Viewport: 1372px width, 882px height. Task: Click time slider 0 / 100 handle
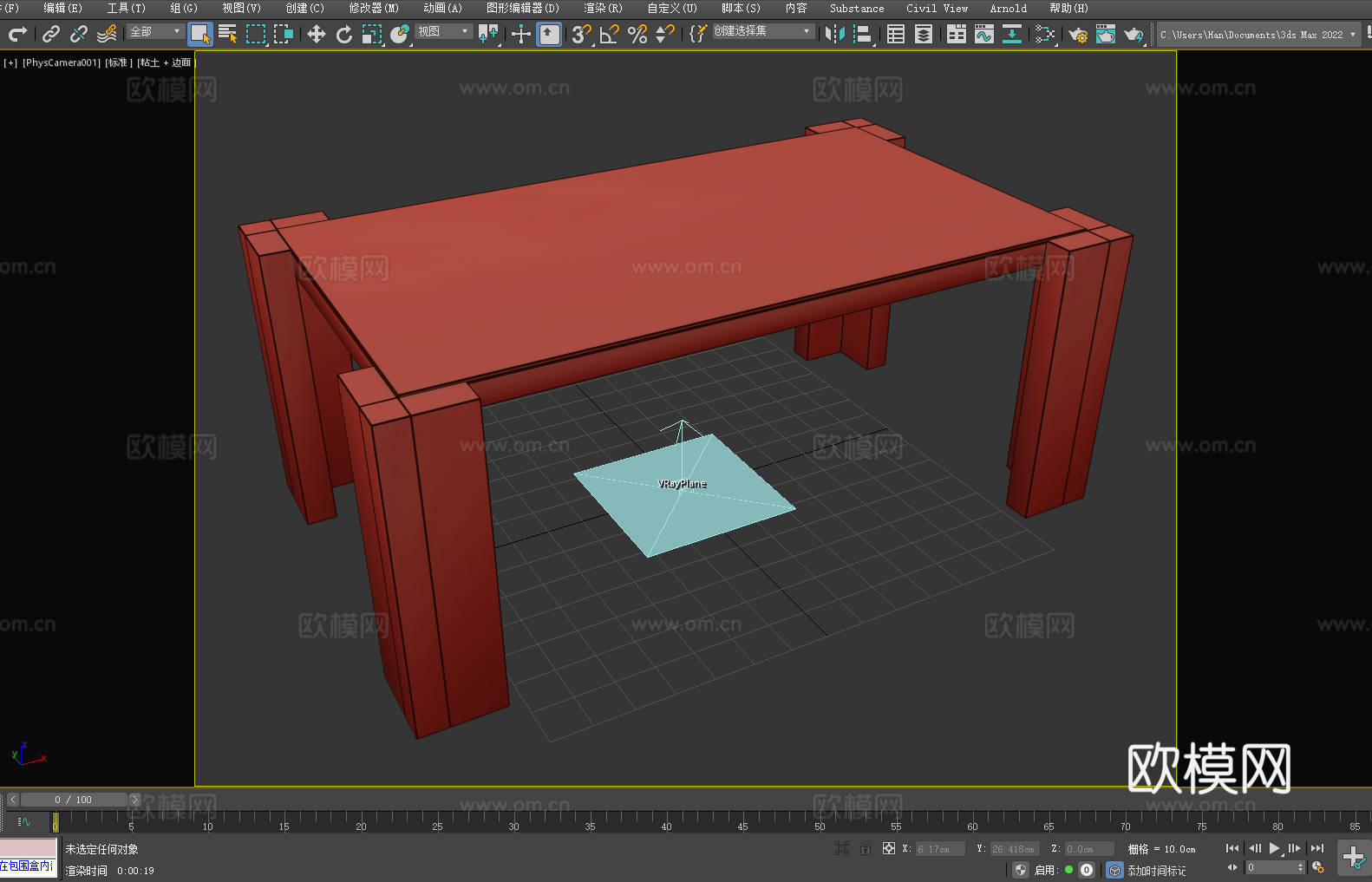[x=74, y=800]
